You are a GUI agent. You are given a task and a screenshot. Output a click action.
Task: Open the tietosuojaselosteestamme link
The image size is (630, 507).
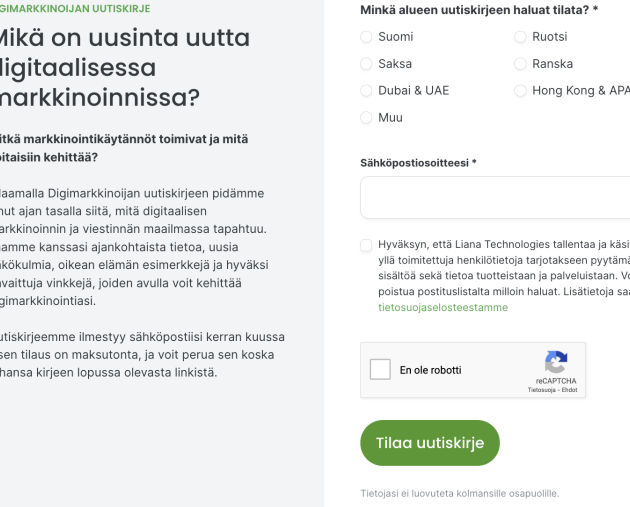(x=443, y=307)
